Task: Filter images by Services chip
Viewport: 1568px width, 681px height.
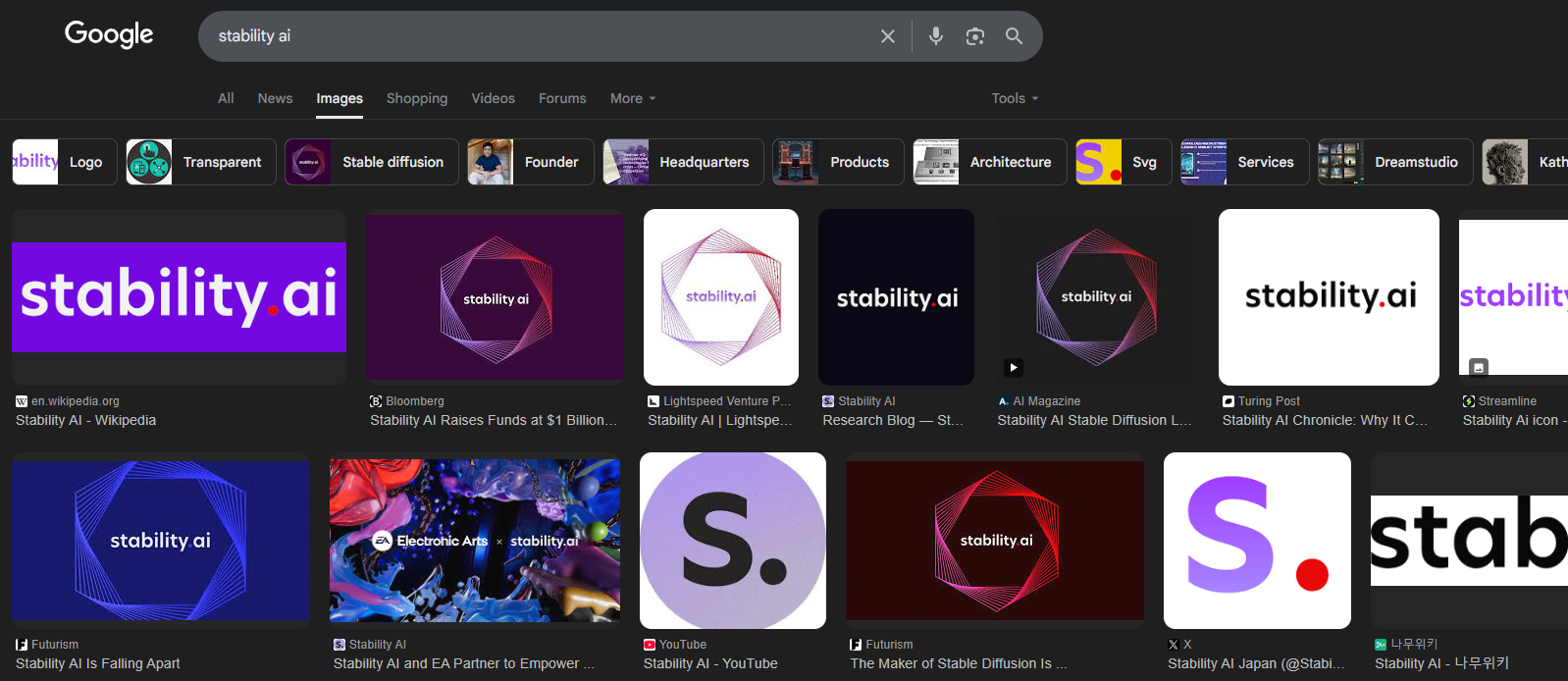Action: click(1245, 162)
